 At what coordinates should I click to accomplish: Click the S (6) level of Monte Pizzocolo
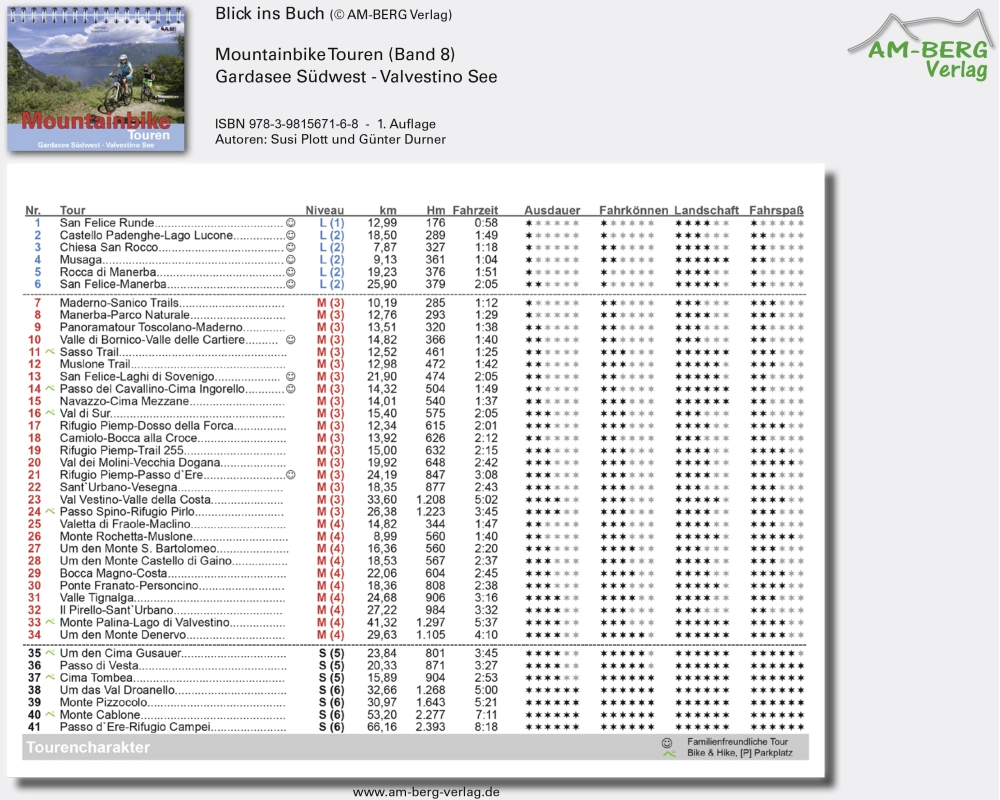tap(331, 703)
